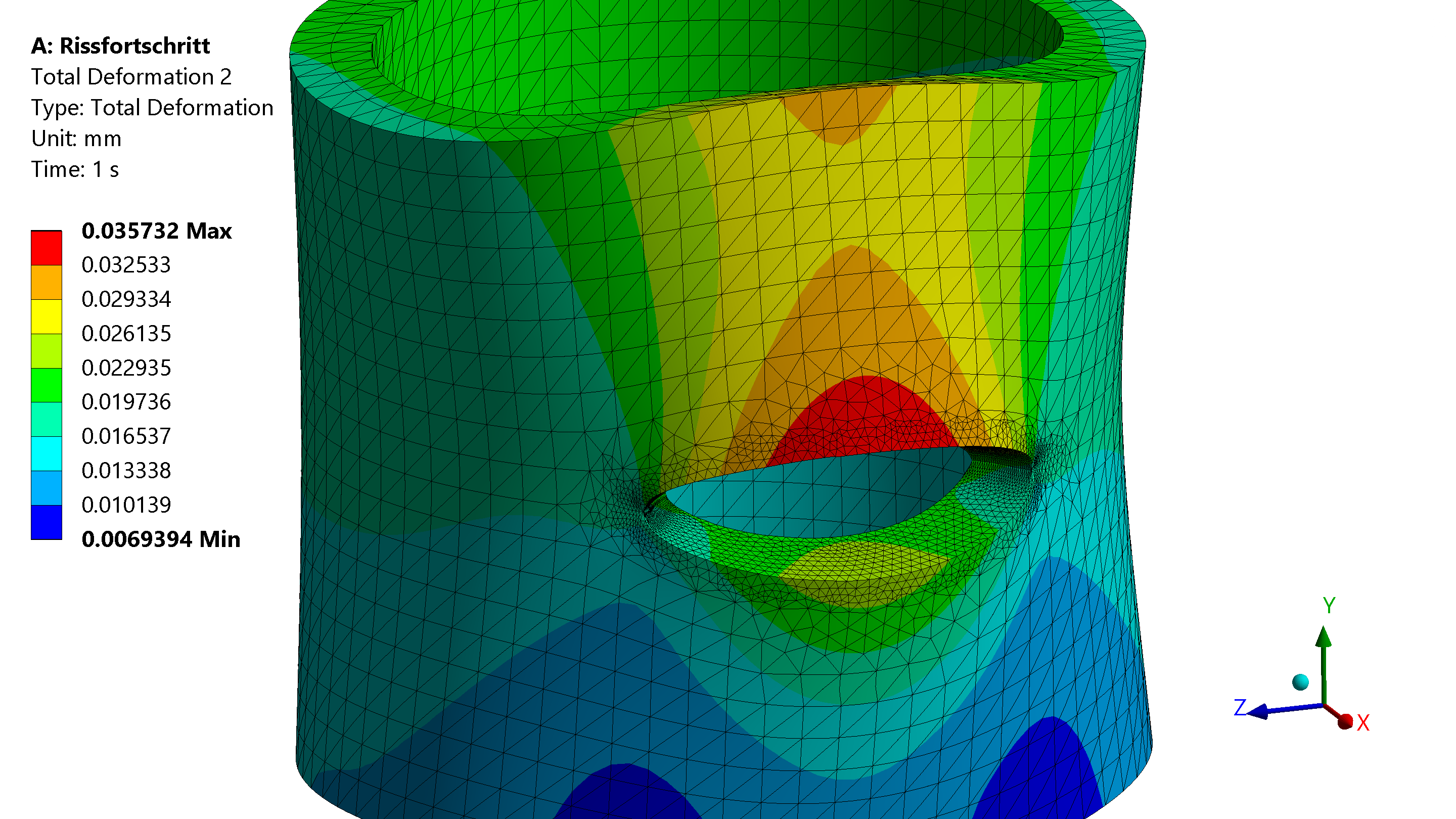Click the 'Type: Total Deformation' label
This screenshot has height=819, width=1456.
coord(152,108)
